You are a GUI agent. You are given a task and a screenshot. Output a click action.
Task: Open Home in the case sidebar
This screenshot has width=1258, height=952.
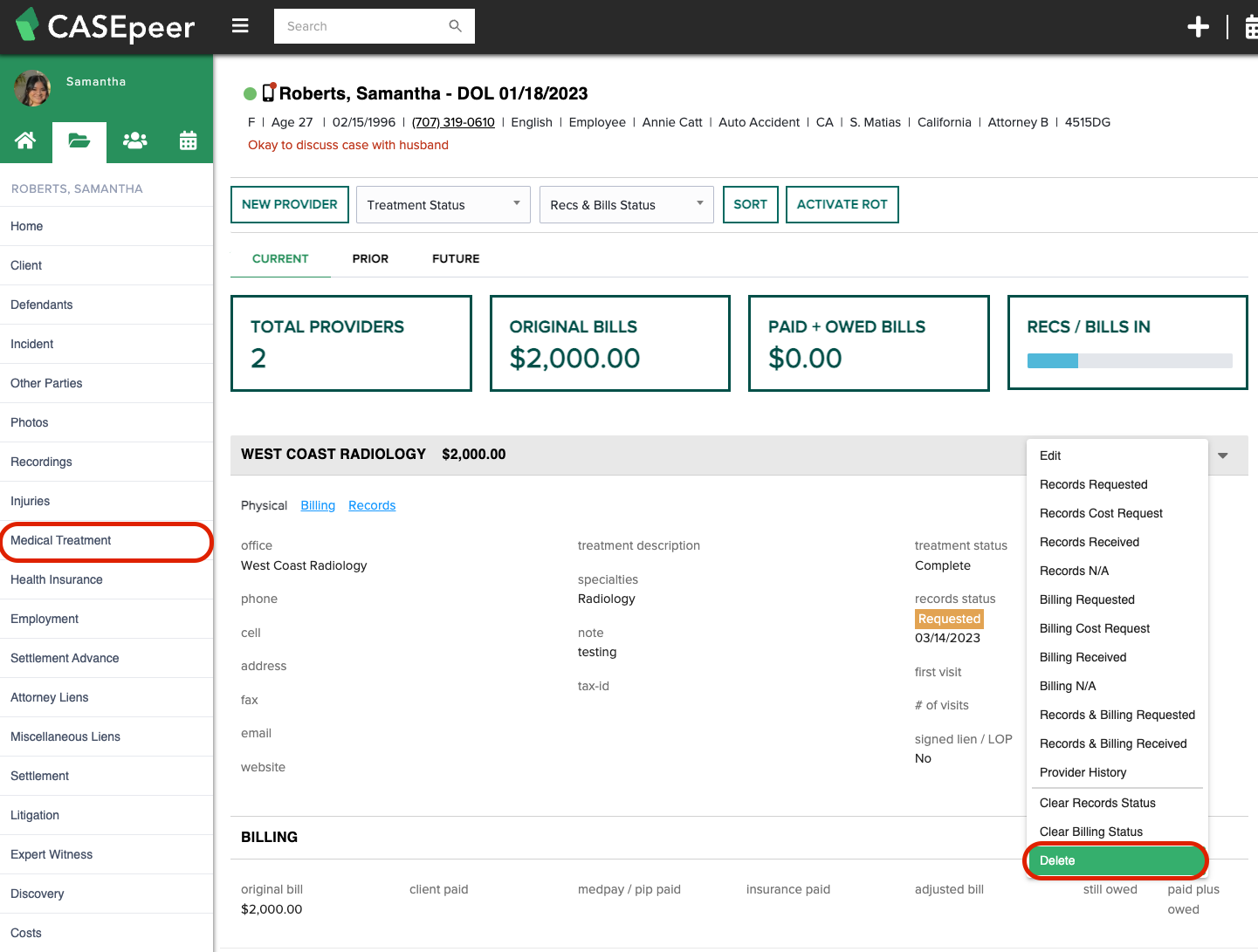(107, 226)
